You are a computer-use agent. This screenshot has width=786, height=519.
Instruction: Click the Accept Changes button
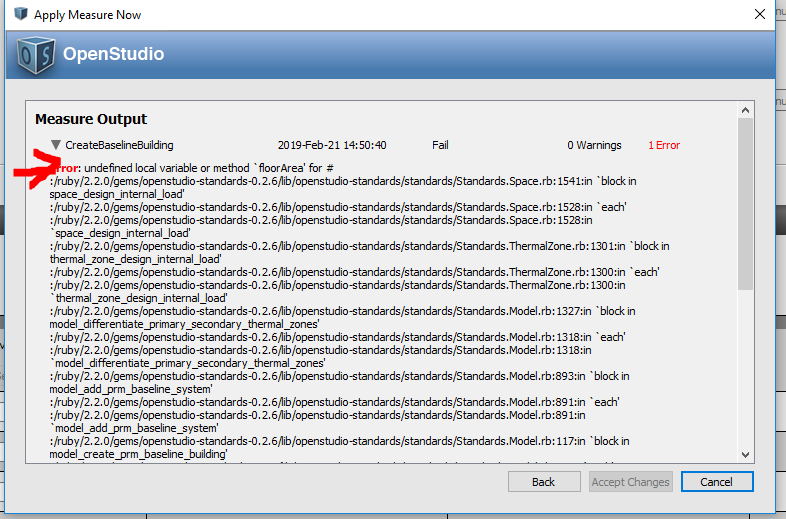pyautogui.click(x=631, y=482)
